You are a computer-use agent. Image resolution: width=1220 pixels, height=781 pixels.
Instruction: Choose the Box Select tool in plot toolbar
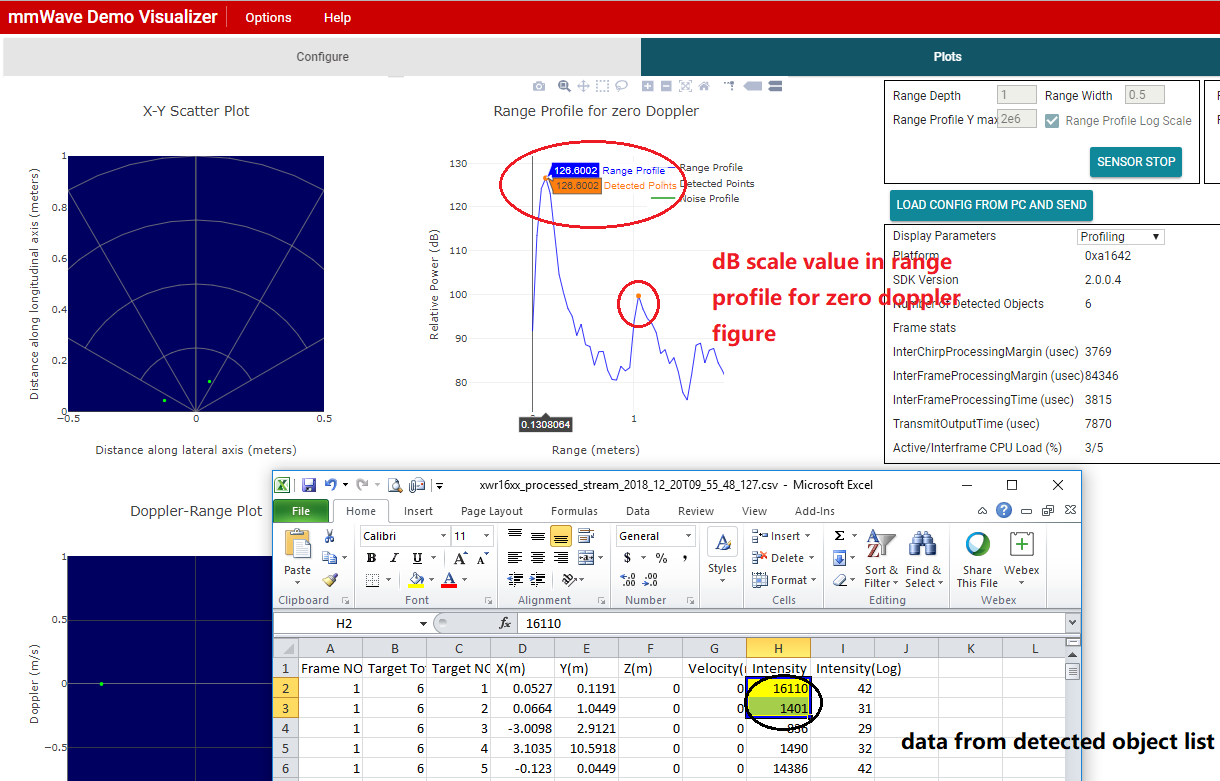click(x=603, y=87)
